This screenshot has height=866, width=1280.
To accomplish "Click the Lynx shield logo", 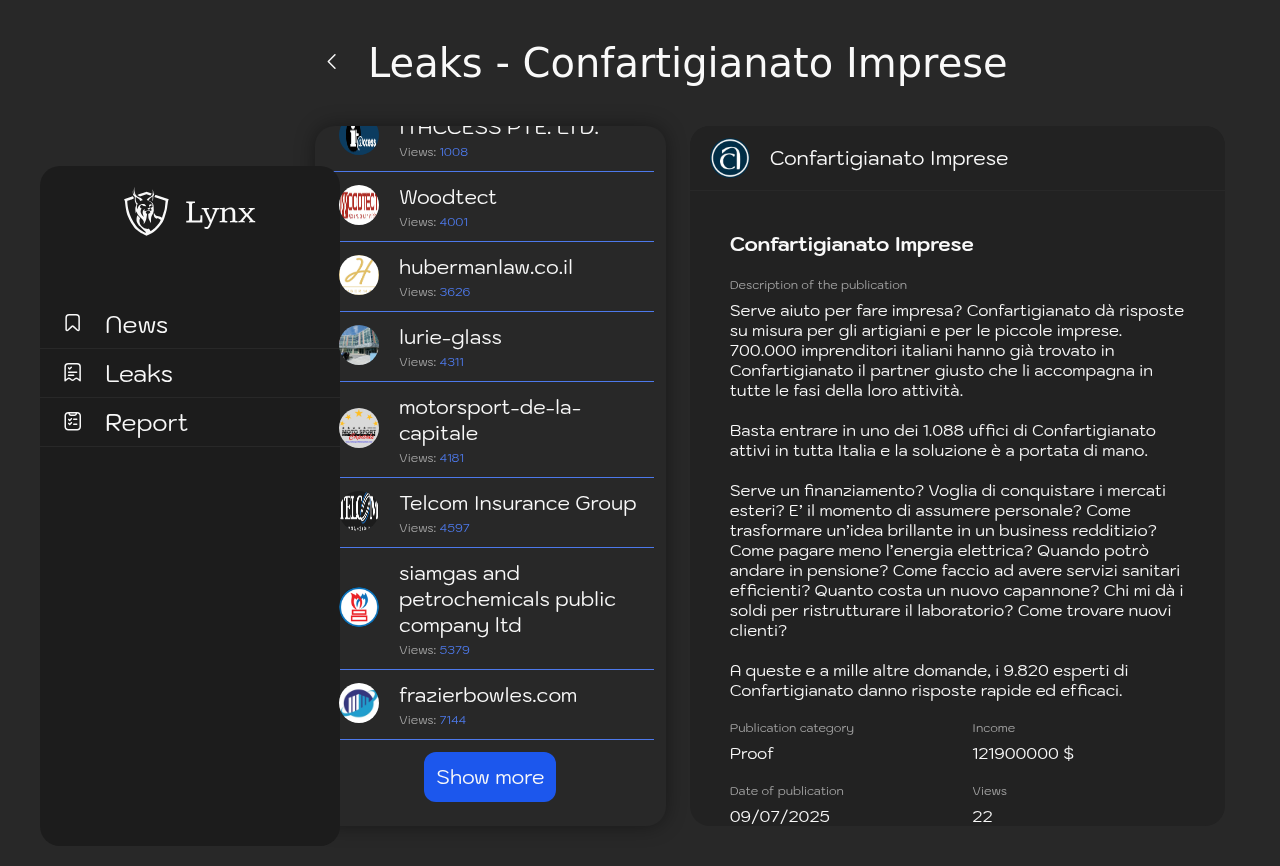I will (x=146, y=212).
